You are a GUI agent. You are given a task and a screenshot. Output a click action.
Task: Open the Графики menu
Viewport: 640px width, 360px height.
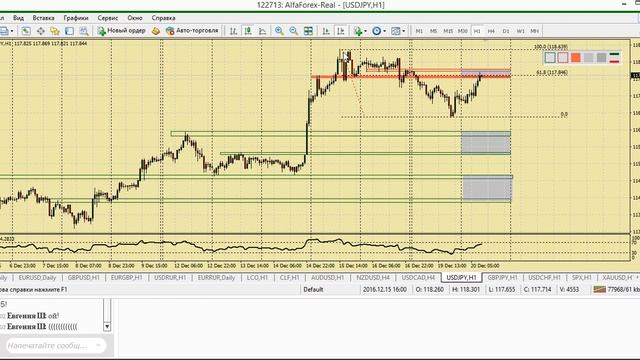pyautogui.click(x=76, y=18)
